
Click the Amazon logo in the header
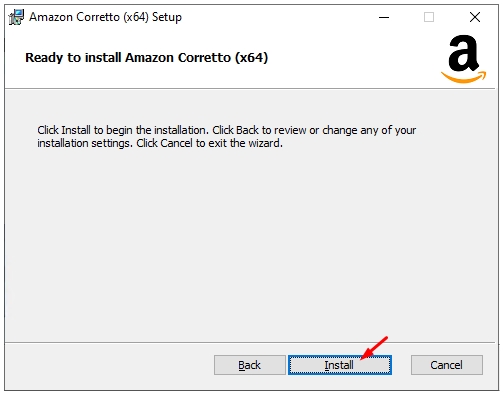464,59
